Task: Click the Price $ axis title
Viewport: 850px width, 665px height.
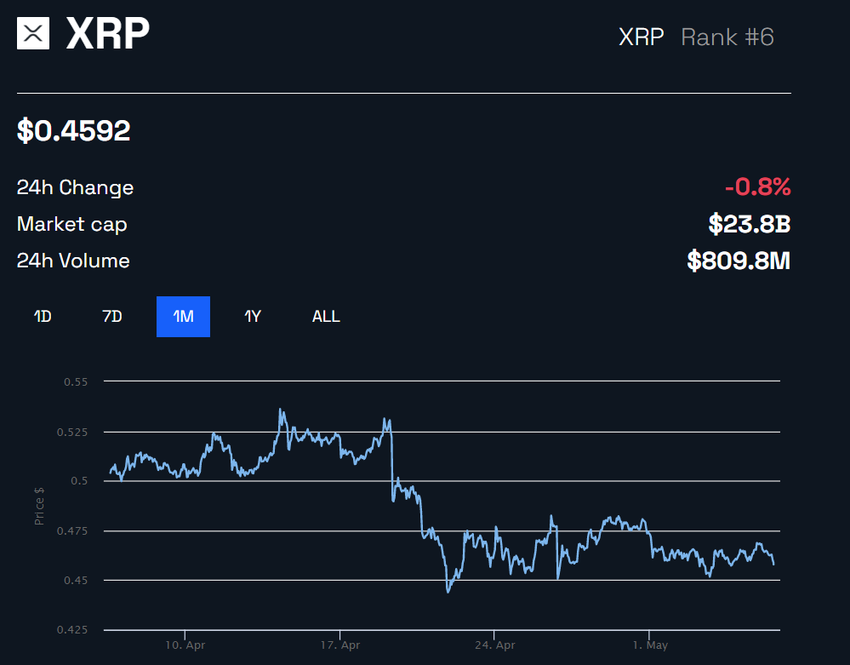Action: 40,499
